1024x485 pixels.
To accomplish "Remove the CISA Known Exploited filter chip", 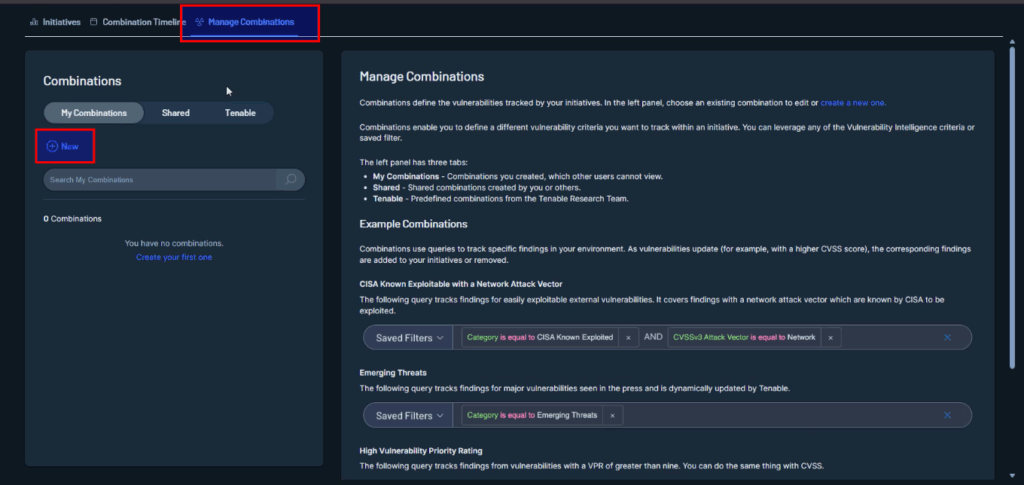I will pyautogui.click(x=628, y=338).
